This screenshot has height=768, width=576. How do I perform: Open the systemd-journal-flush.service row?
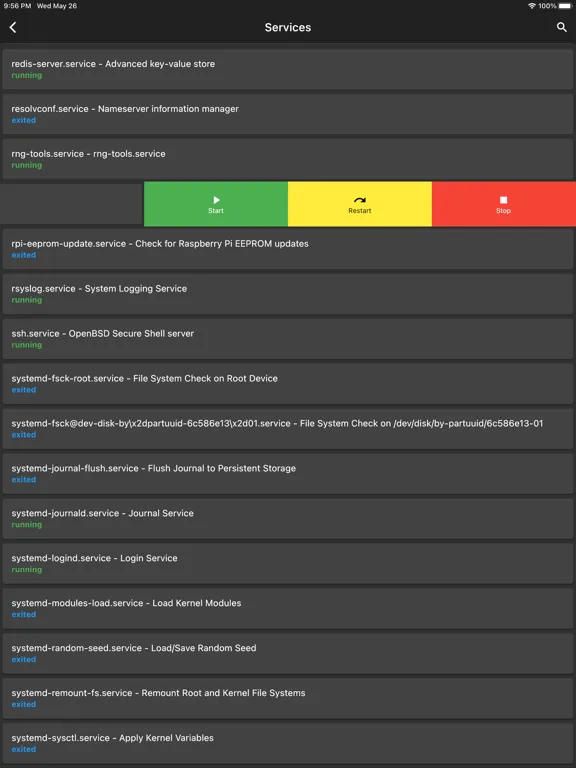pos(288,474)
